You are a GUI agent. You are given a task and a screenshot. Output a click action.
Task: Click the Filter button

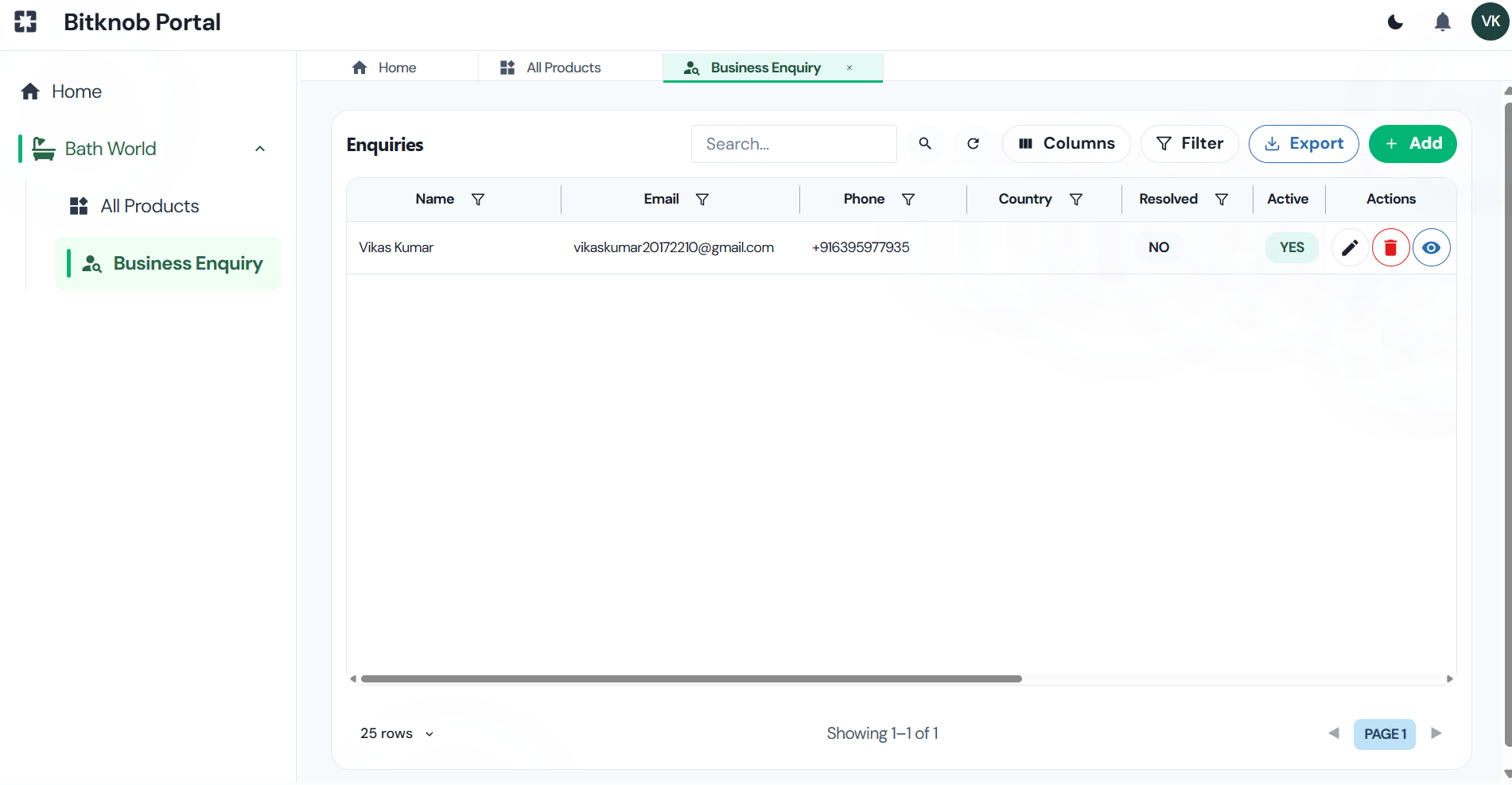1189,144
